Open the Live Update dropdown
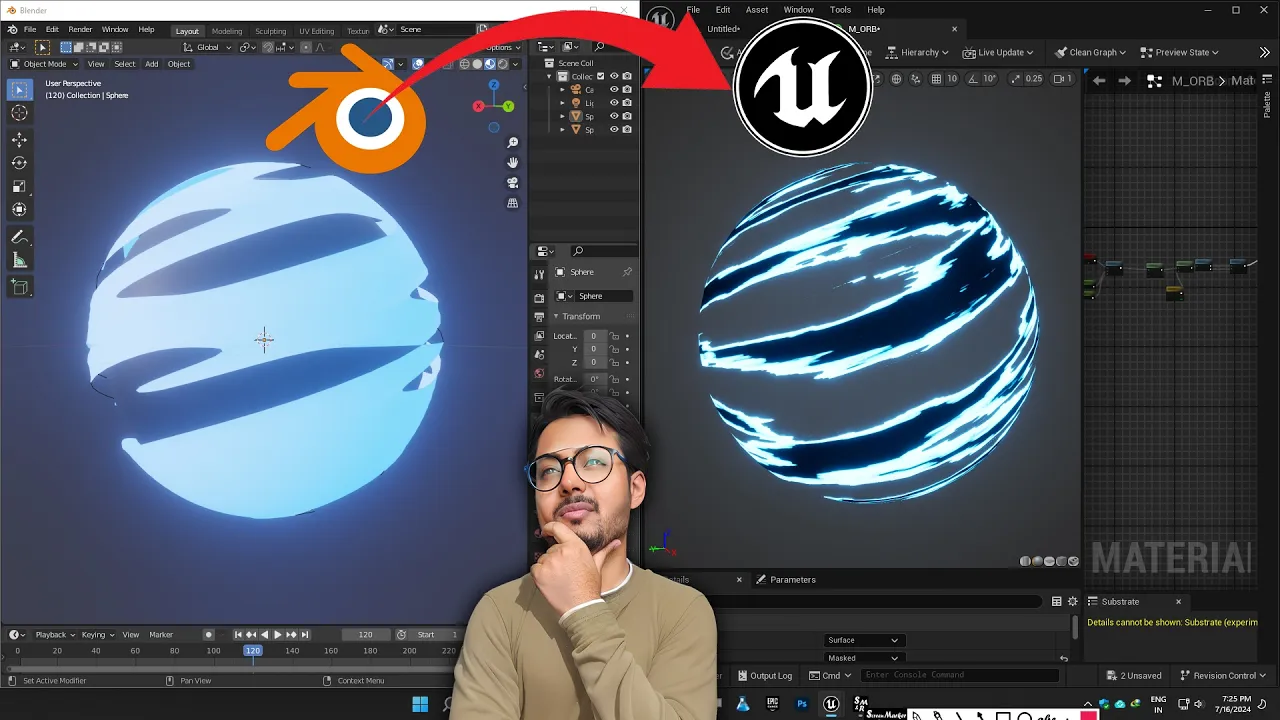 coord(998,52)
